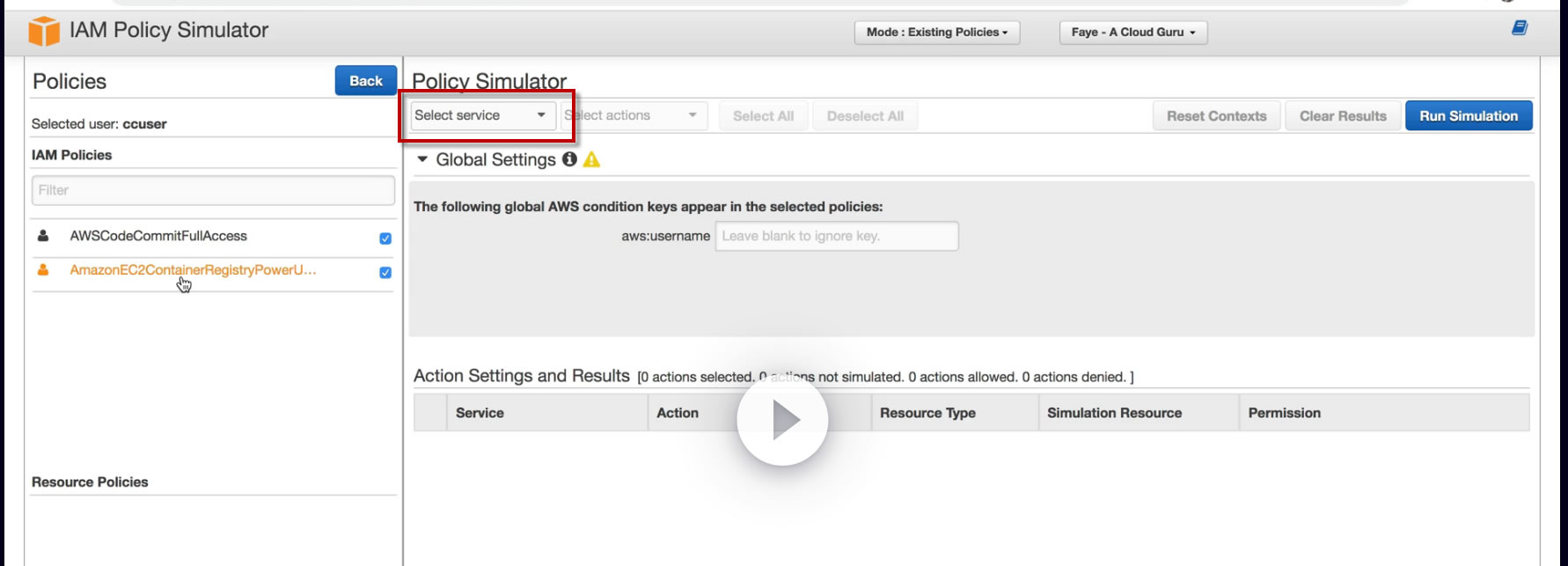Click the IAM Policies Filter field
Image resolution: width=1568 pixels, height=566 pixels.
click(x=213, y=190)
